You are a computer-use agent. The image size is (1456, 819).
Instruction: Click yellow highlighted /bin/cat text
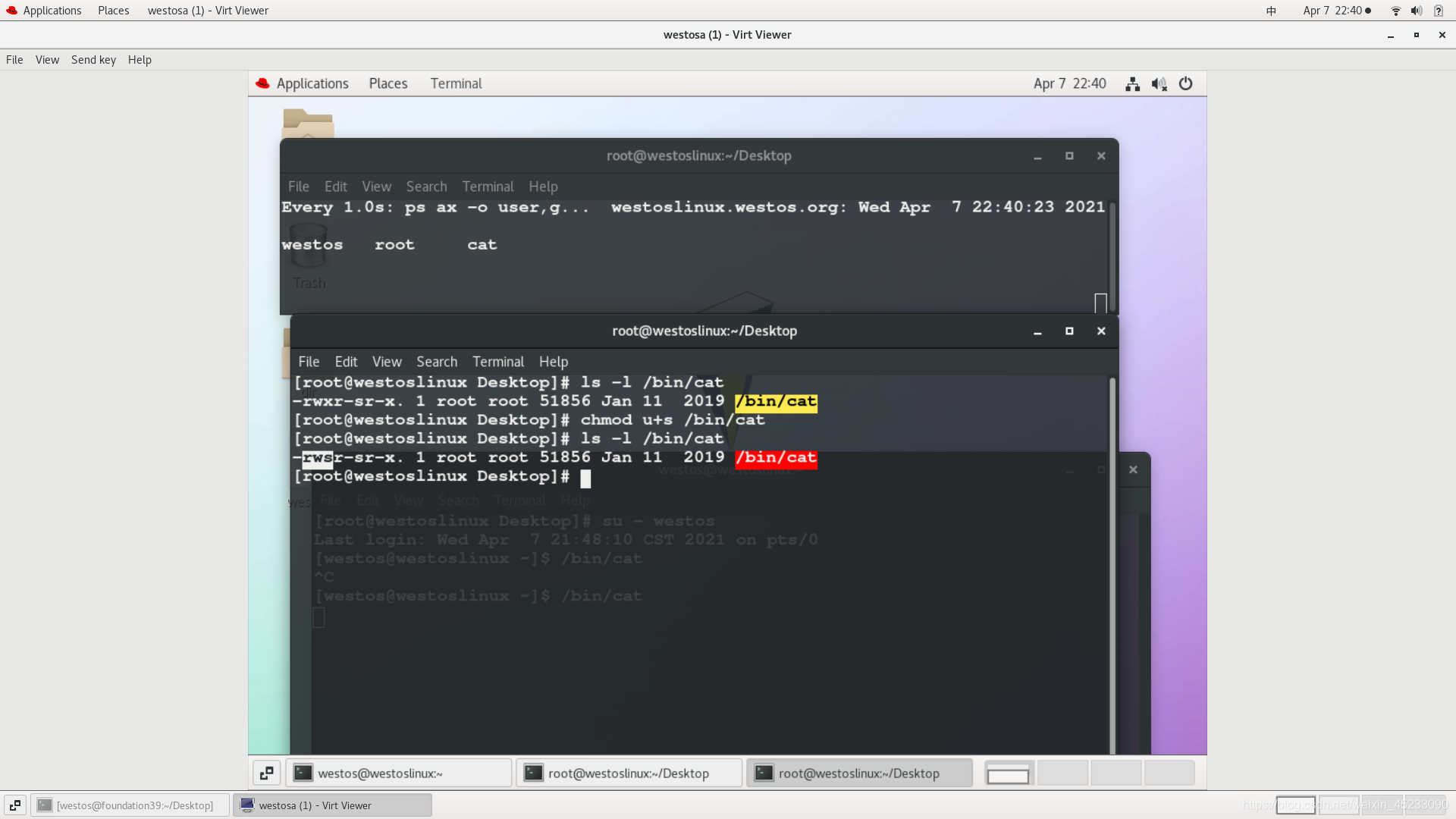pos(776,402)
